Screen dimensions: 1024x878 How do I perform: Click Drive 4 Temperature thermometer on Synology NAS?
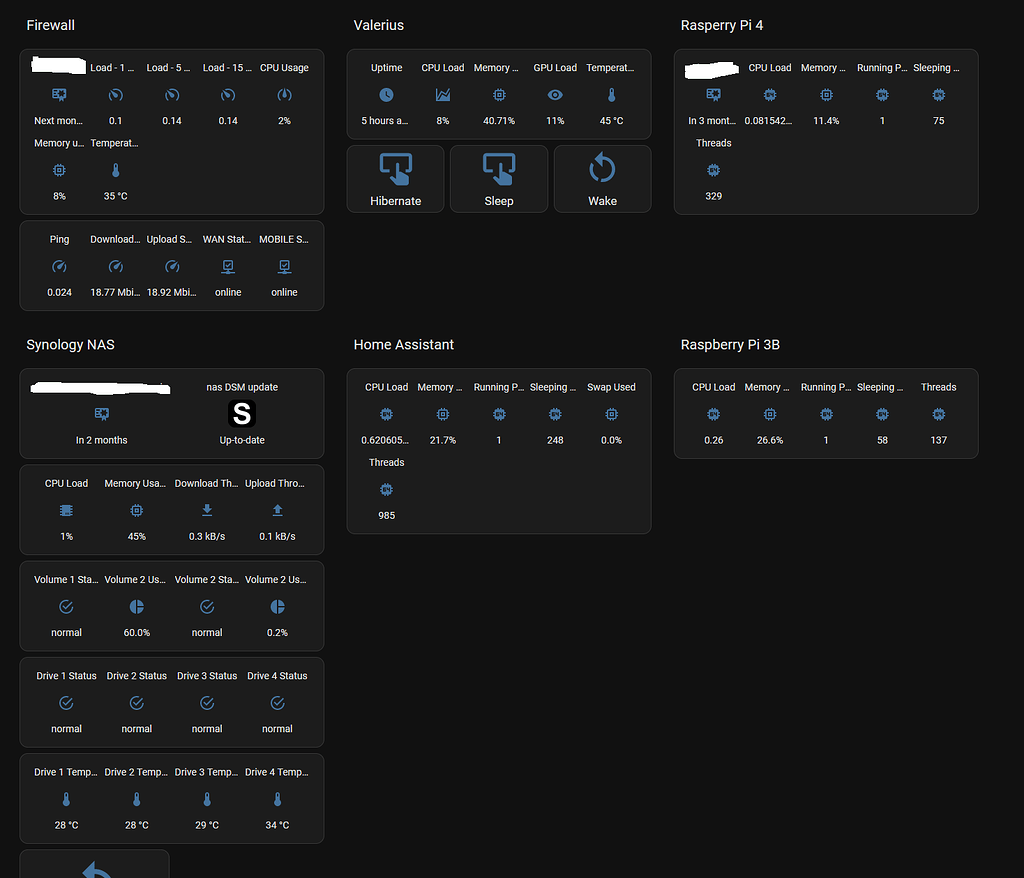click(277, 799)
